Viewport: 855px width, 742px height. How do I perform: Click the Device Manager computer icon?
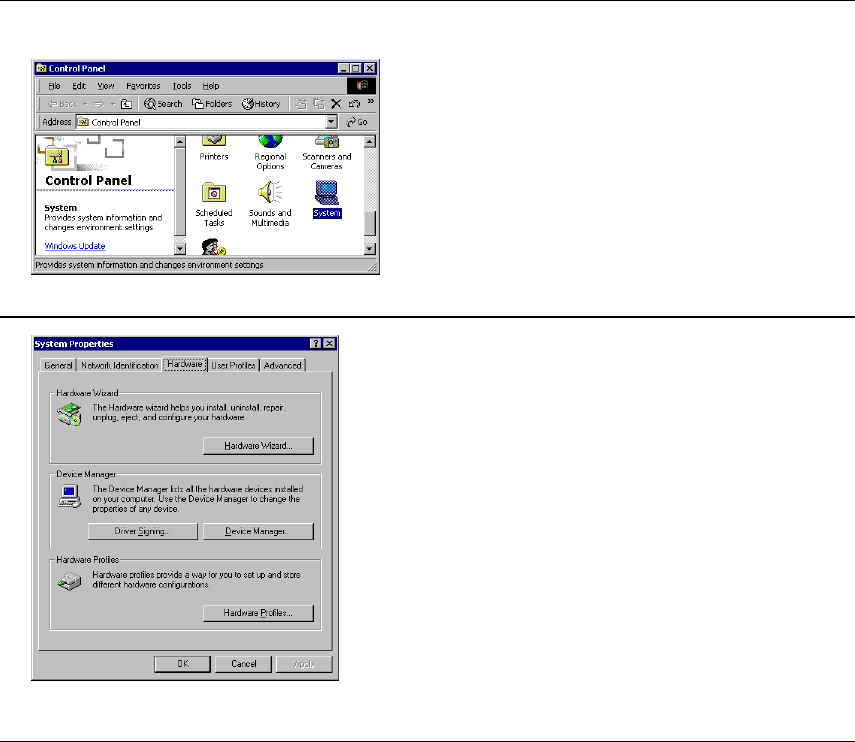click(x=69, y=497)
